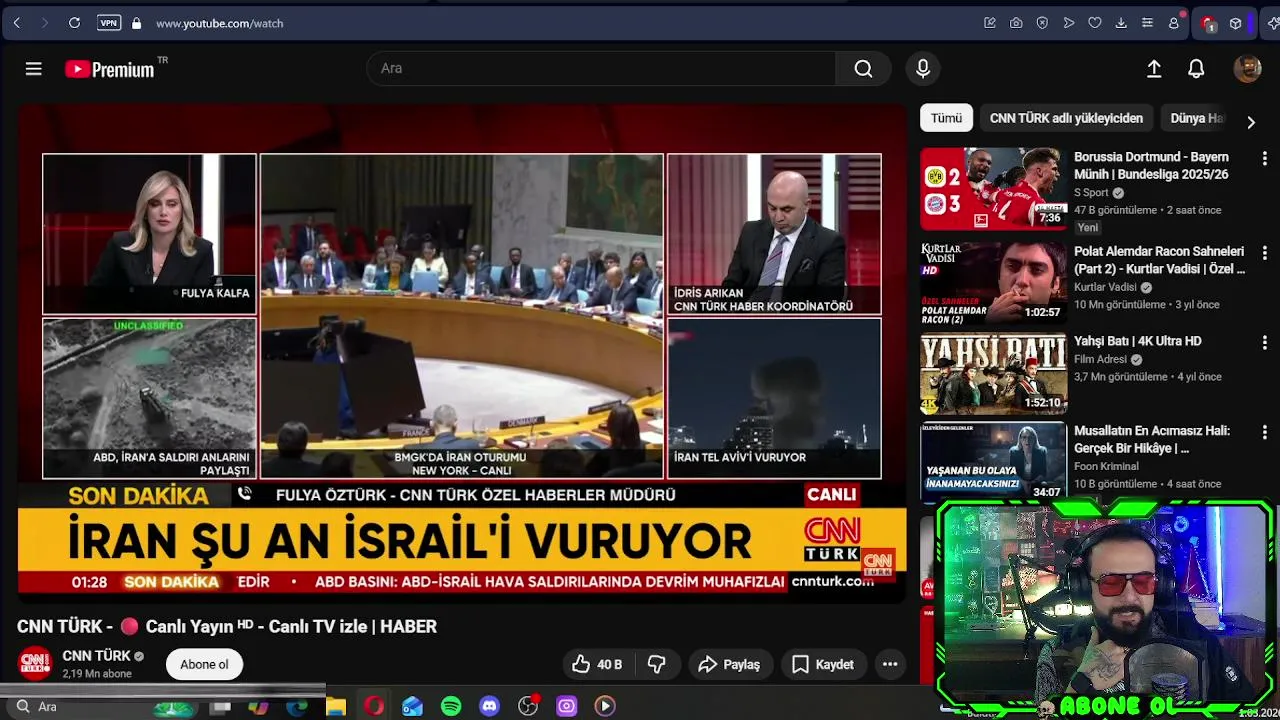Open Opera browser taskbar icon
The image size is (1280, 720).
(374, 706)
